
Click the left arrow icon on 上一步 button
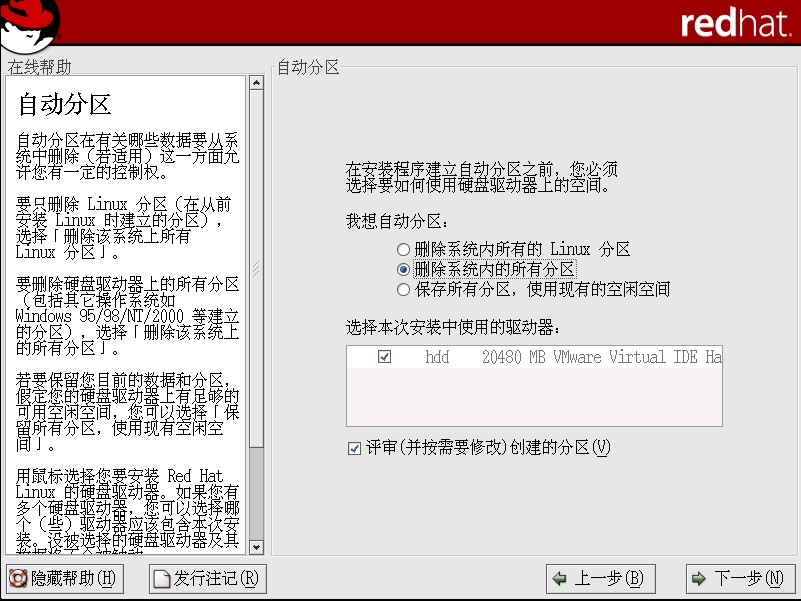[x=560, y=579]
